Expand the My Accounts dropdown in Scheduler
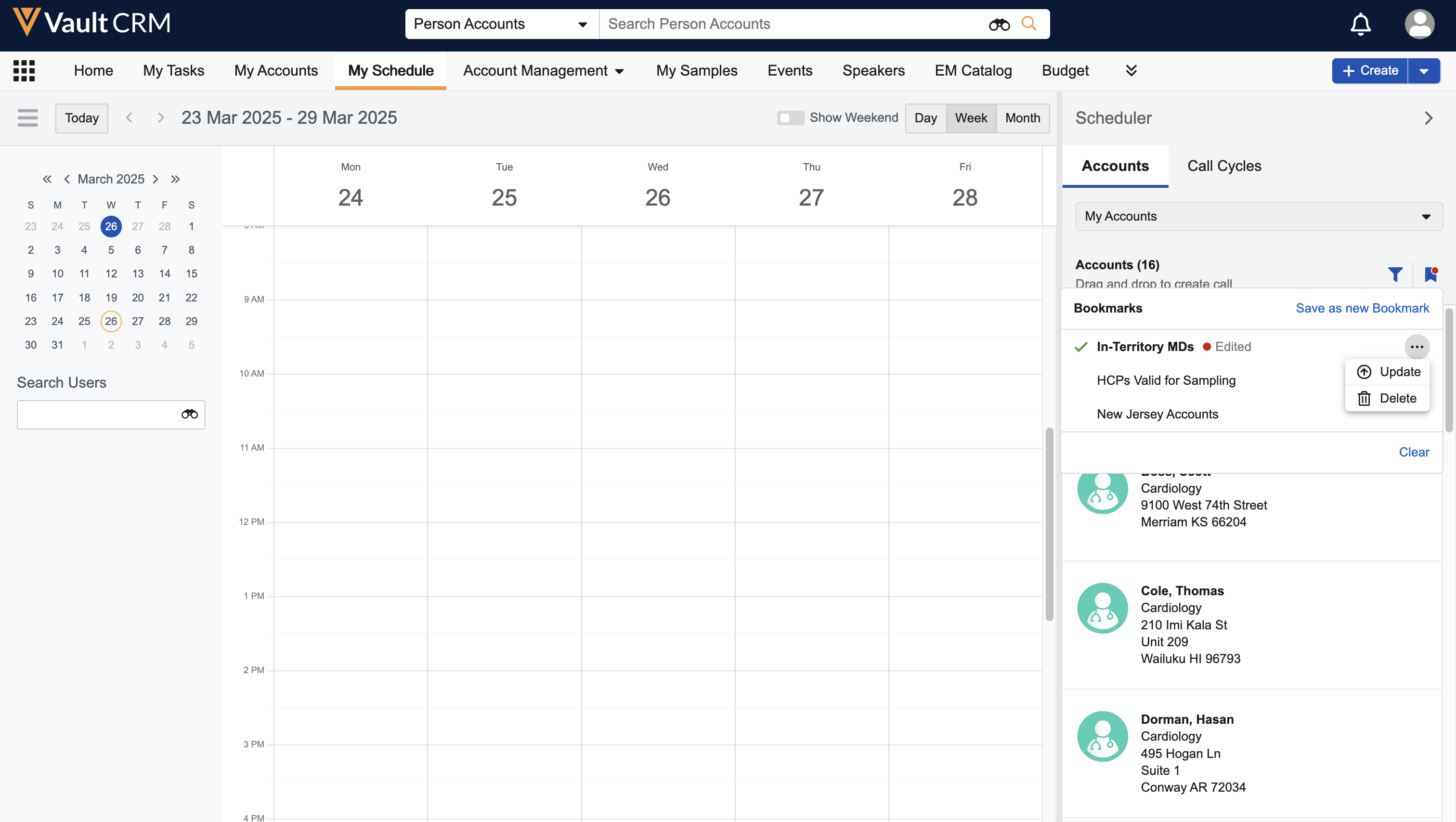Screen dimensions: 1456x822 pyautogui.click(x=1259, y=217)
